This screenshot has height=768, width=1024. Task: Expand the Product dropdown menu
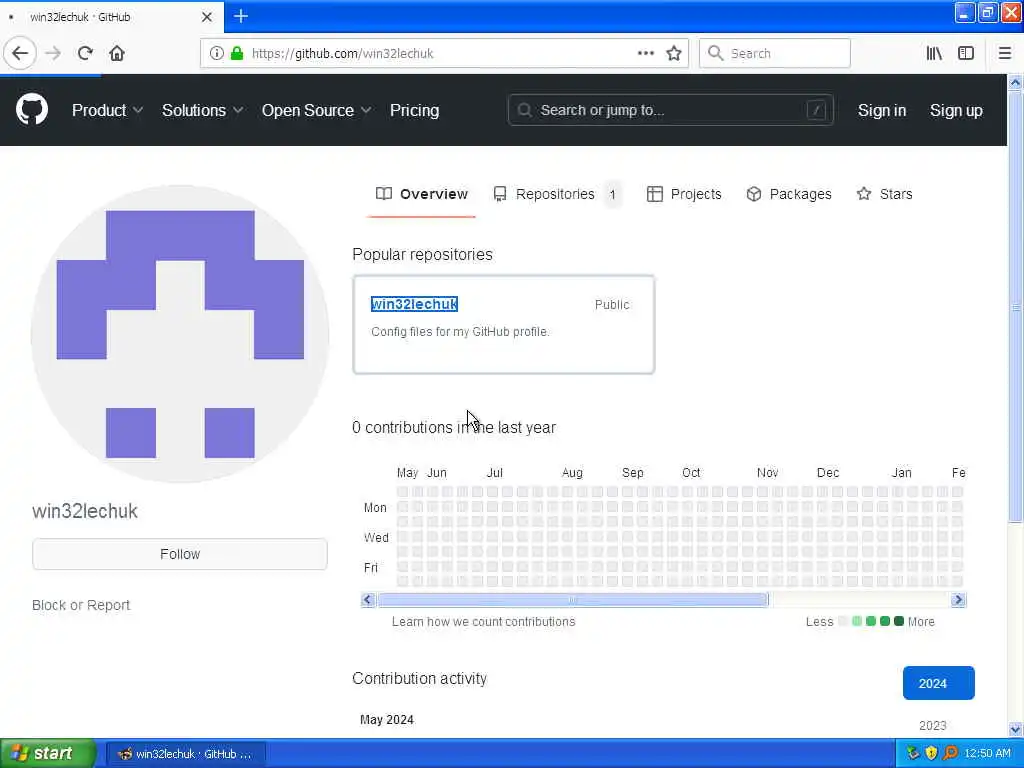pyautogui.click(x=107, y=110)
